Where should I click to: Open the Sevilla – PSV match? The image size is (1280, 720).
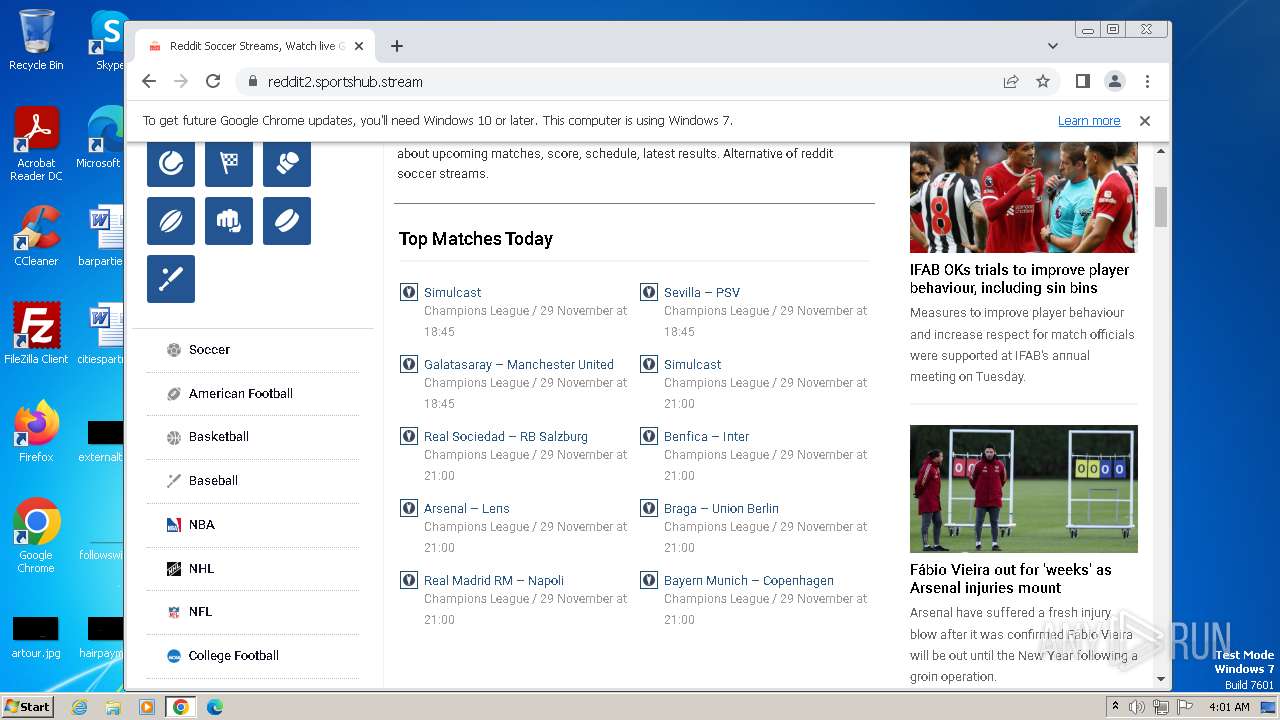point(702,293)
